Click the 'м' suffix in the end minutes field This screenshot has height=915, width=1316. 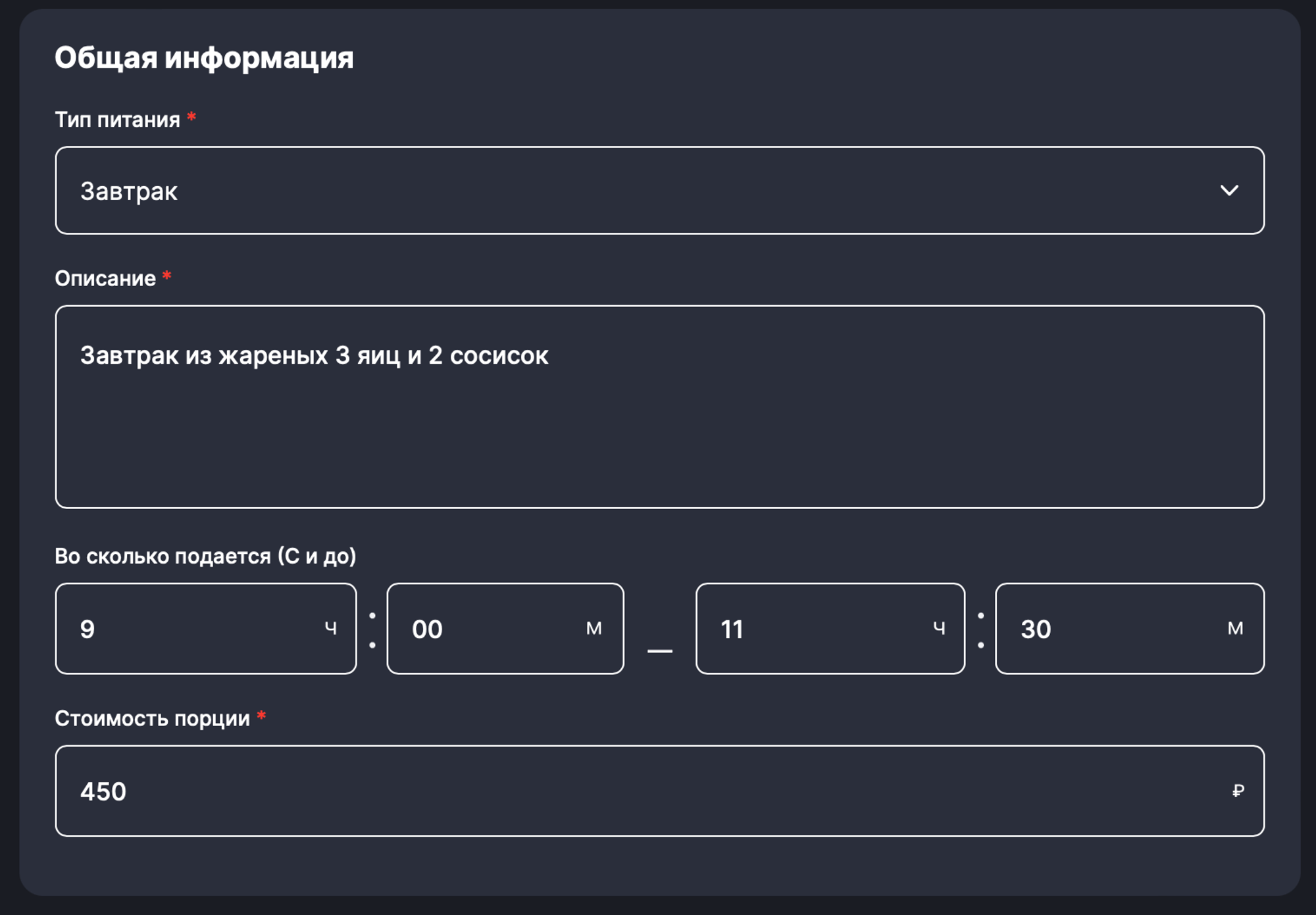coord(1235,629)
